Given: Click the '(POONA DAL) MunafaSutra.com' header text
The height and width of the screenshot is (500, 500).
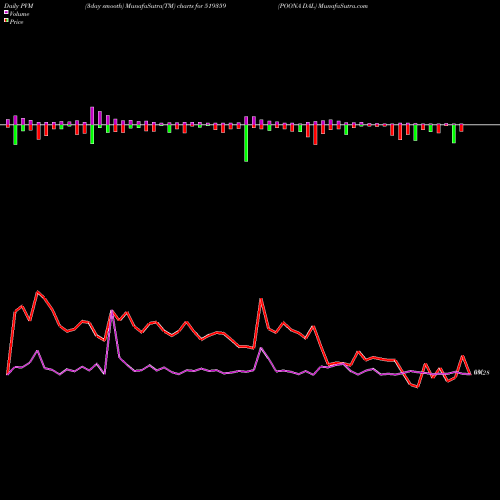Looking at the screenshot, I should click(323, 6).
